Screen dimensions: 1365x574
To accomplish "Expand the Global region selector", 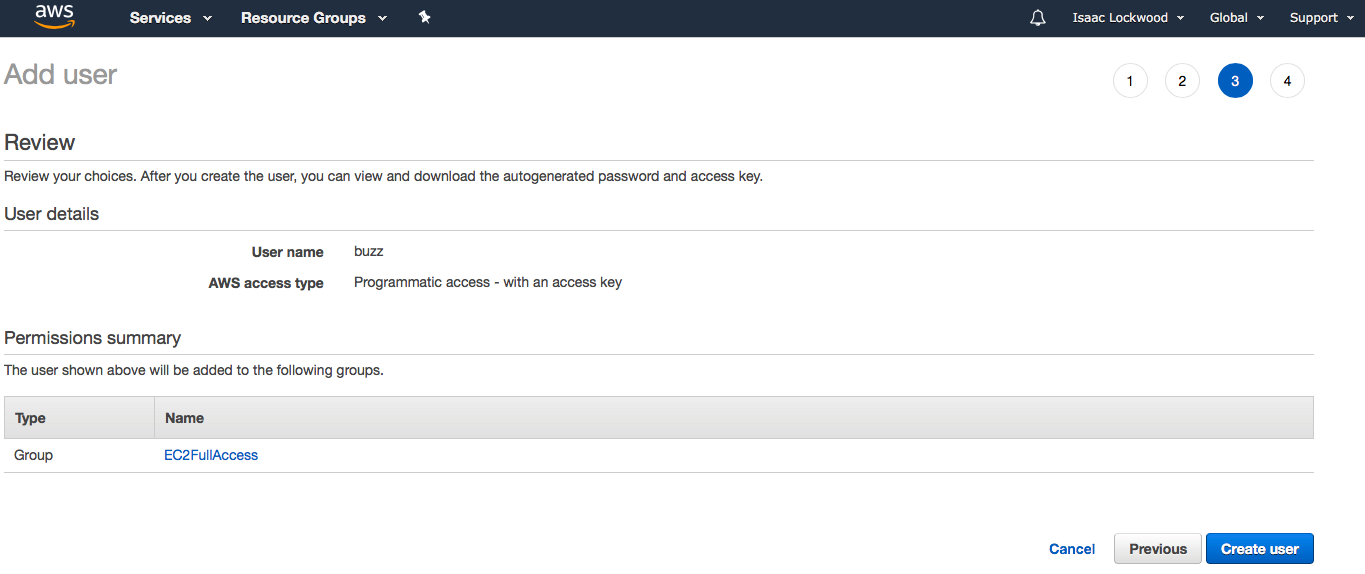I will click(x=1237, y=18).
